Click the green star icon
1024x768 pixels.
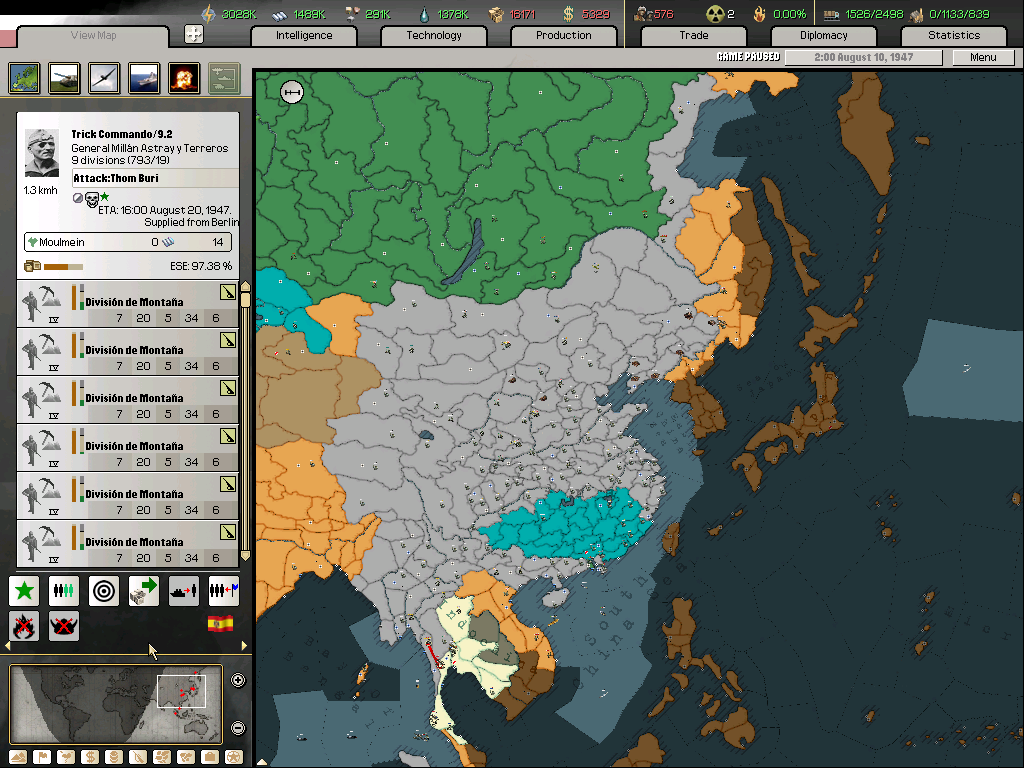(24, 591)
